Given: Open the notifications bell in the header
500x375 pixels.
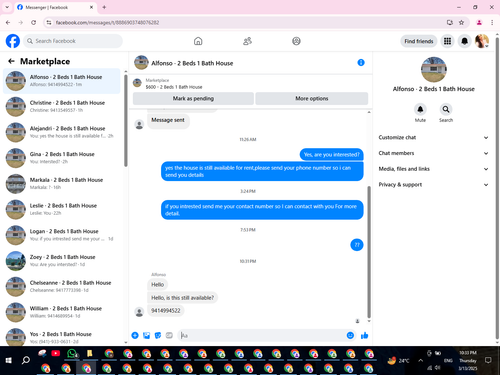Looking at the screenshot, I should click(464, 41).
